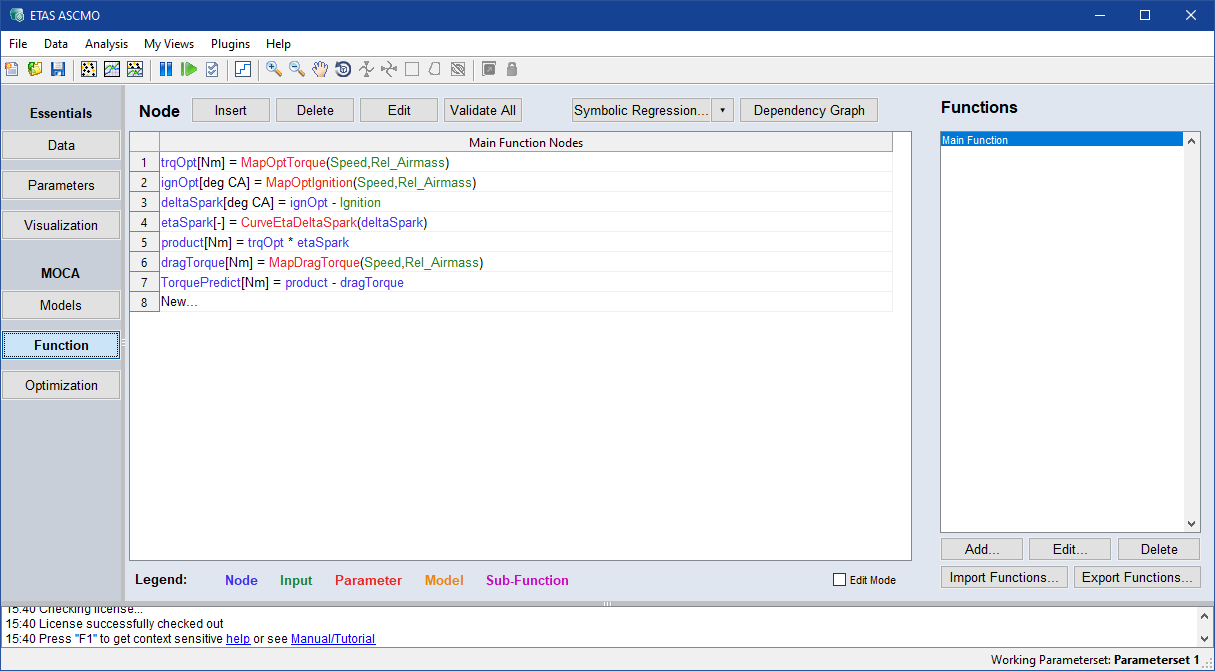Select Main Function in the Functions list
Screen dimensions: 1215x671
coord(975,141)
